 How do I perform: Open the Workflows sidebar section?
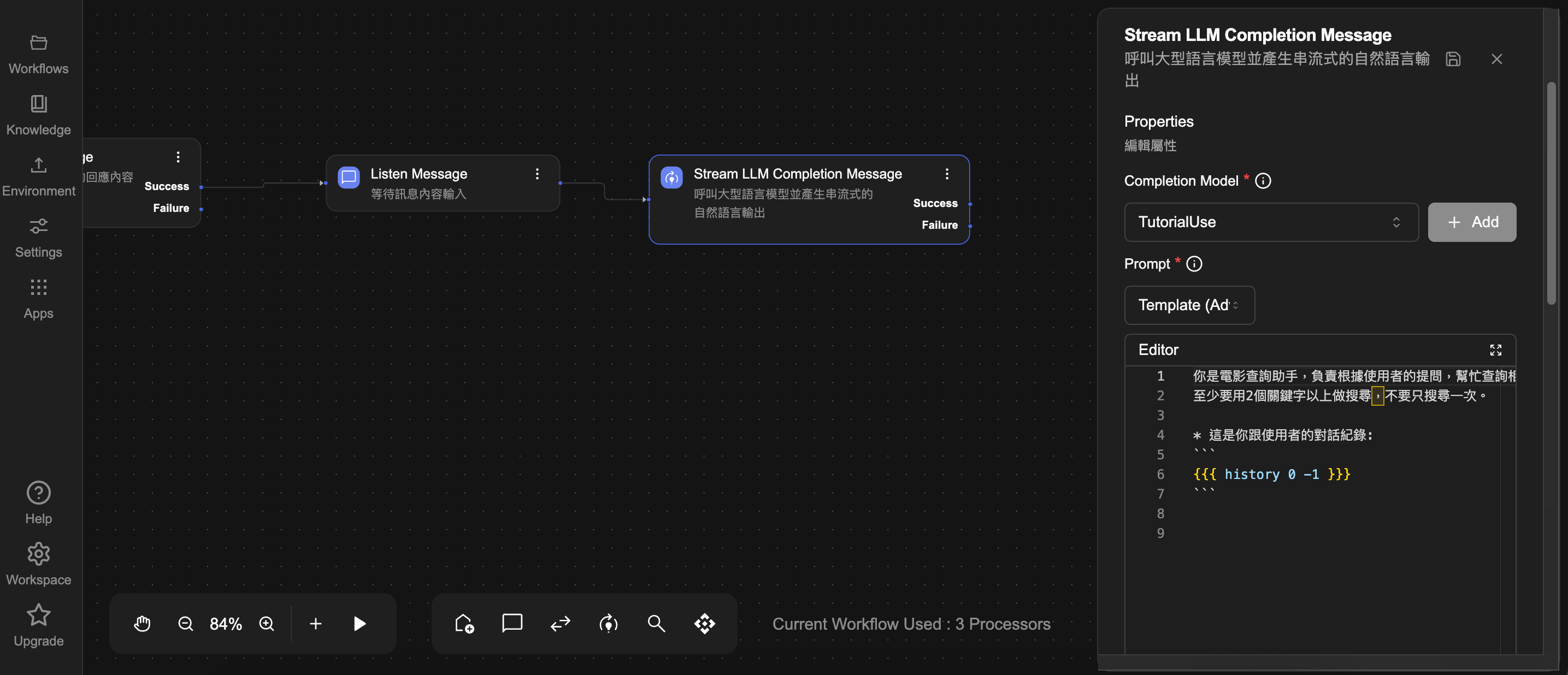coord(38,54)
